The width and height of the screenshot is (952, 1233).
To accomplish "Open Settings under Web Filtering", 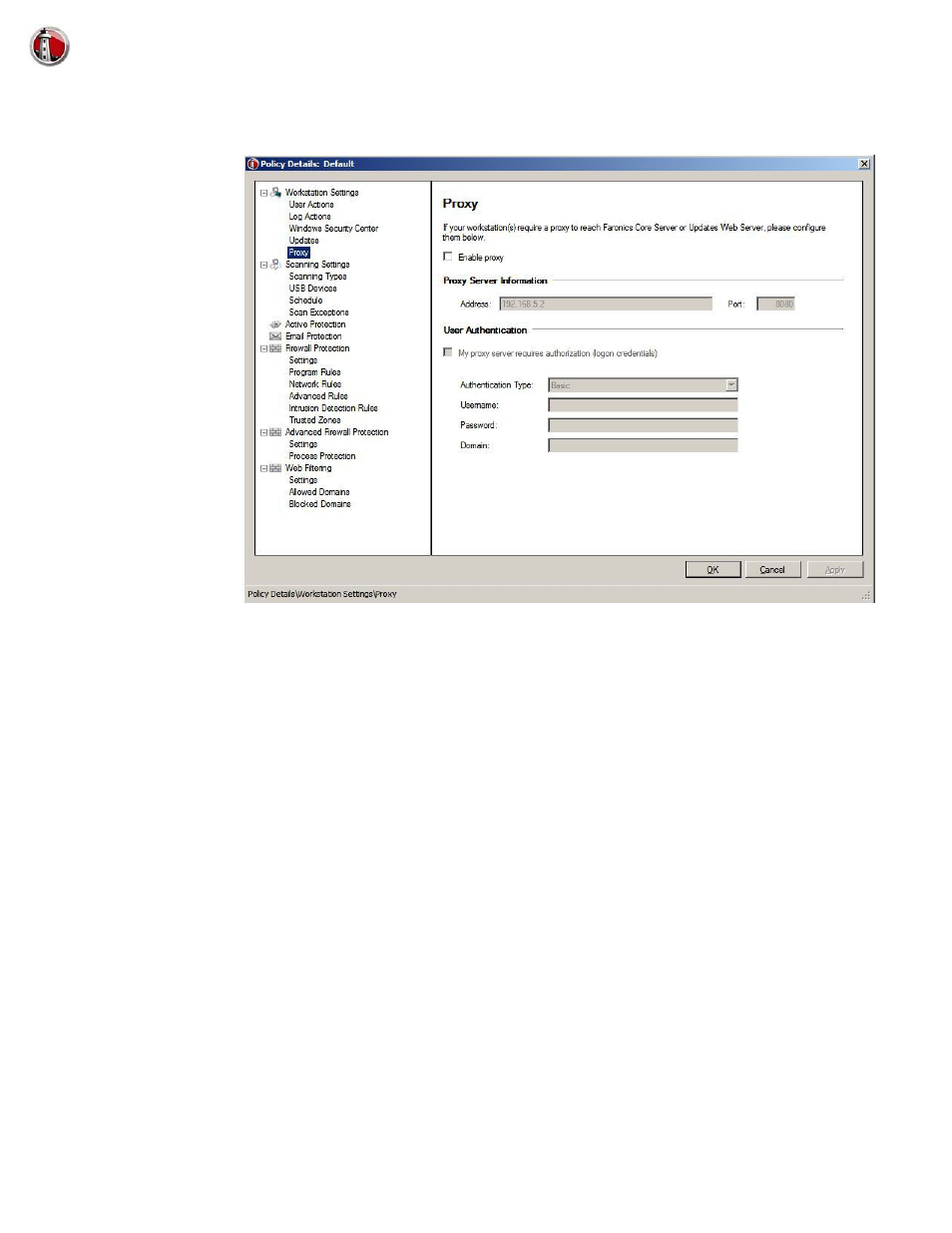I will (x=302, y=480).
